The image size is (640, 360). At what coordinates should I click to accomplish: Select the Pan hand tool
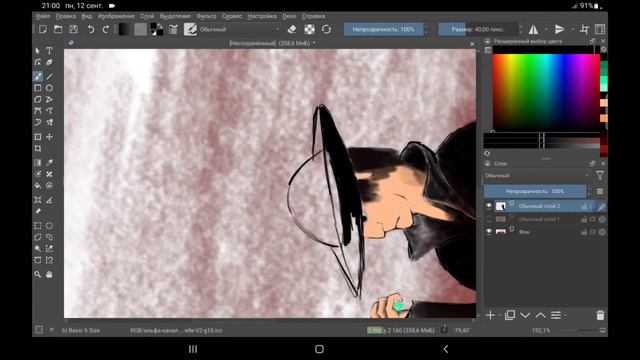coord(49,274)
